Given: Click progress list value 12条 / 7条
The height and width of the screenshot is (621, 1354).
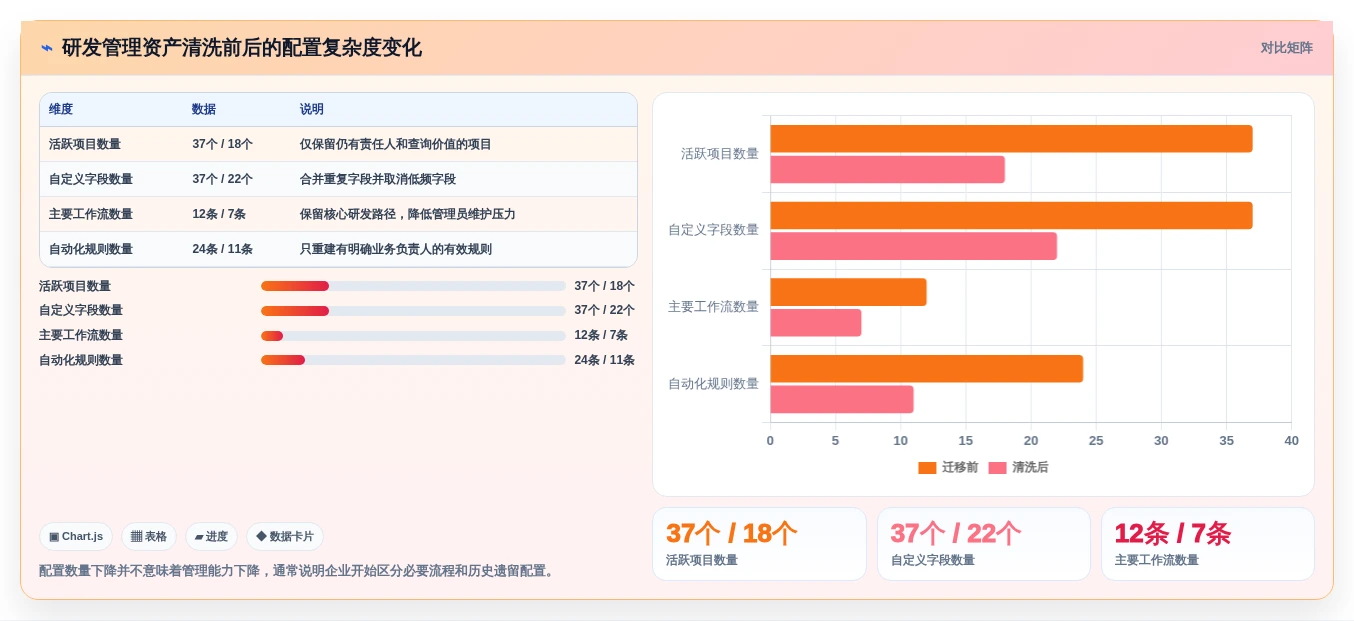Looking at the screenshot, I should [x=601, y=336].
